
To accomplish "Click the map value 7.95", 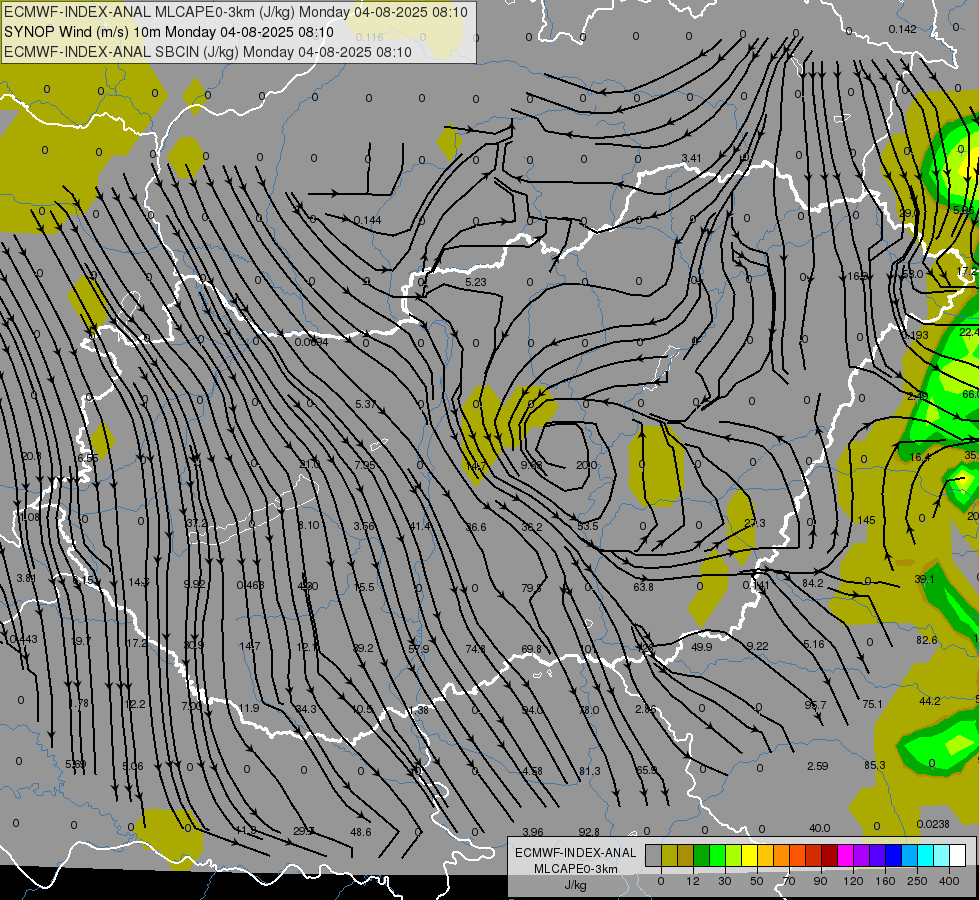I will coord(365,465).
